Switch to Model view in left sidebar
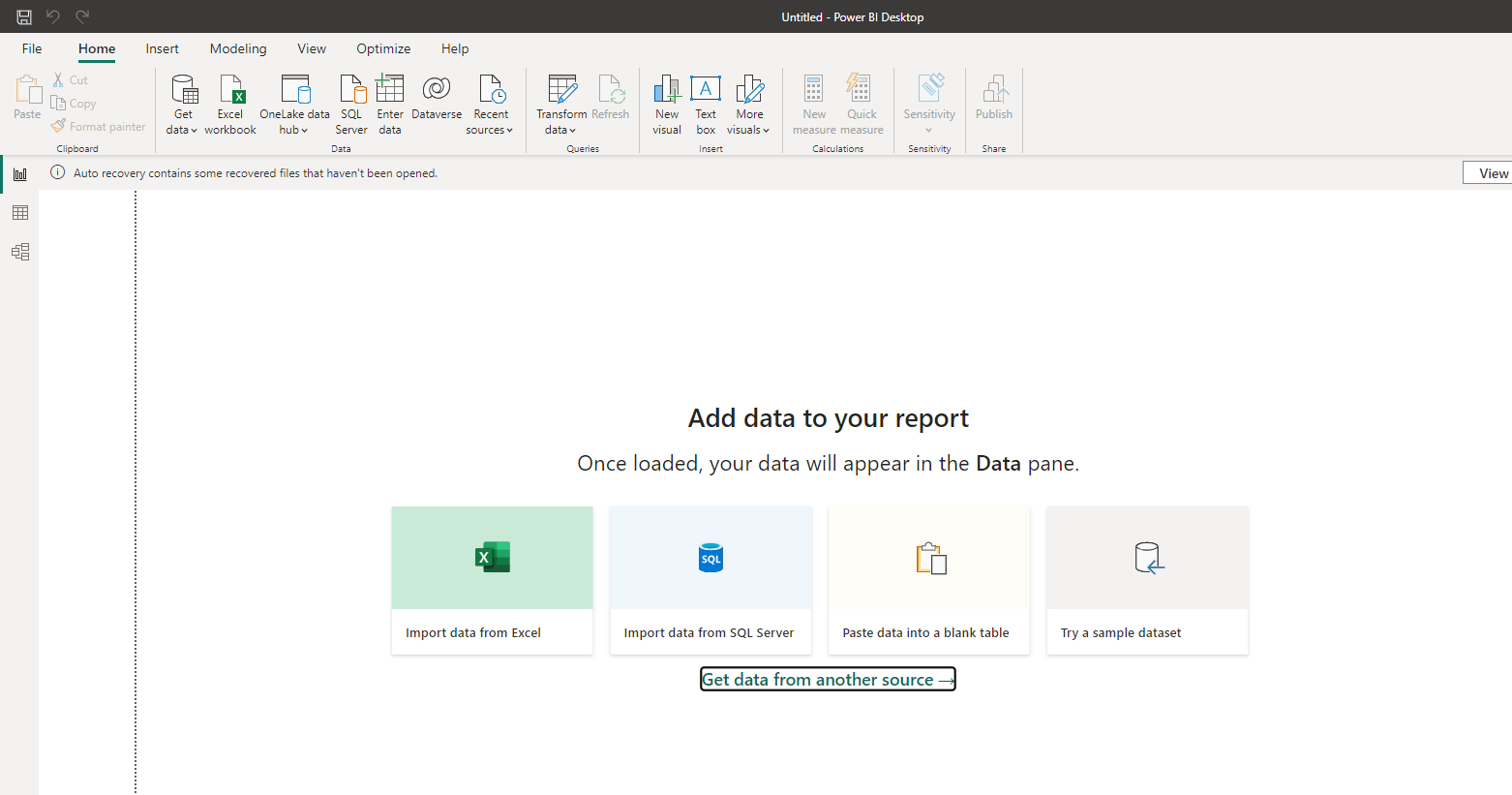The width and height of the screenshot is (1512, 795). (x=20, y=252)
